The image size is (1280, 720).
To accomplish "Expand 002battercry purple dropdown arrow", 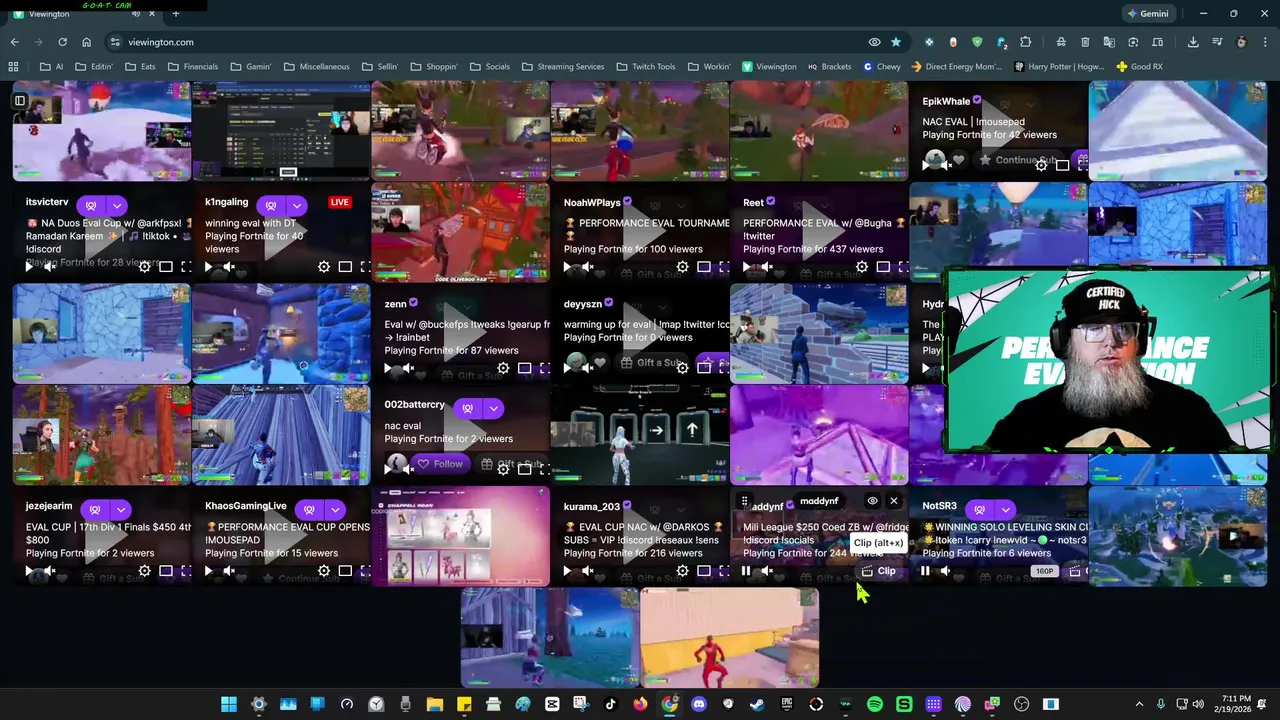I will 493,408.
